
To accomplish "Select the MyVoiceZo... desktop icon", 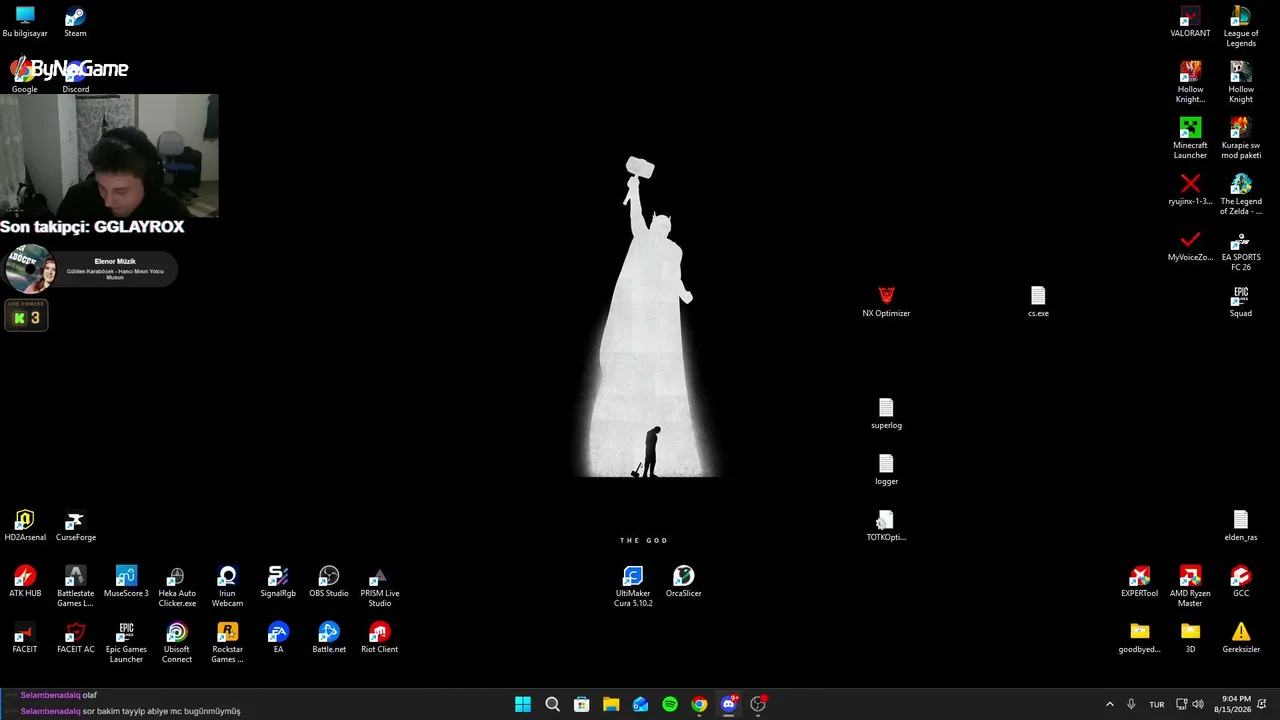I will pyautogui.click(x=1190, y=246).
